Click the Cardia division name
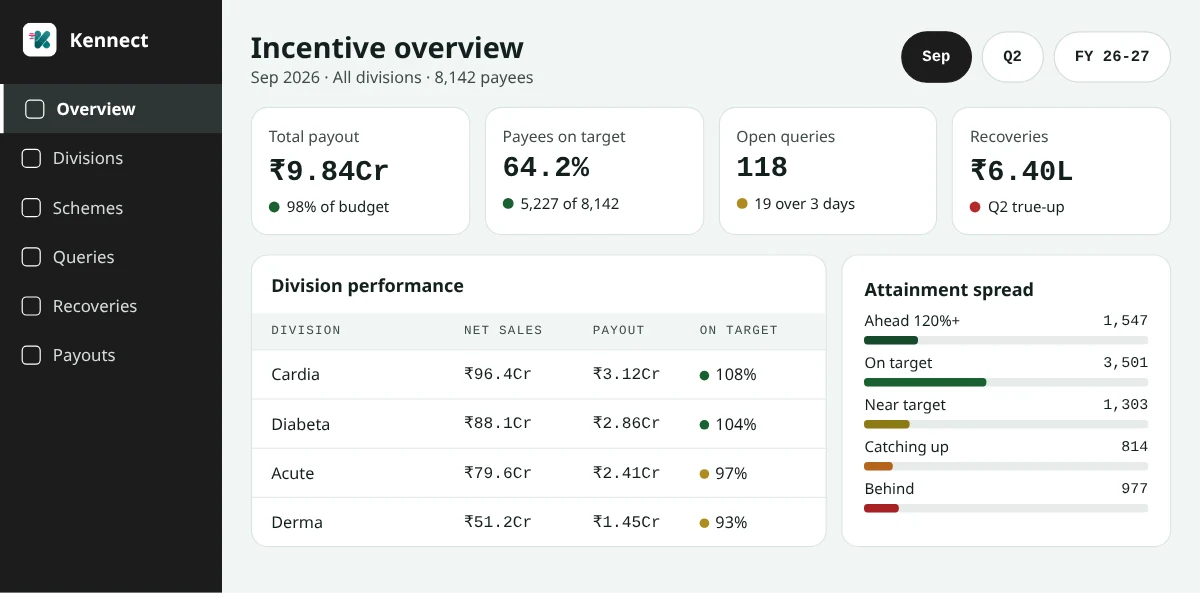This screenshot has height=593, width=1200. [295, 375]
